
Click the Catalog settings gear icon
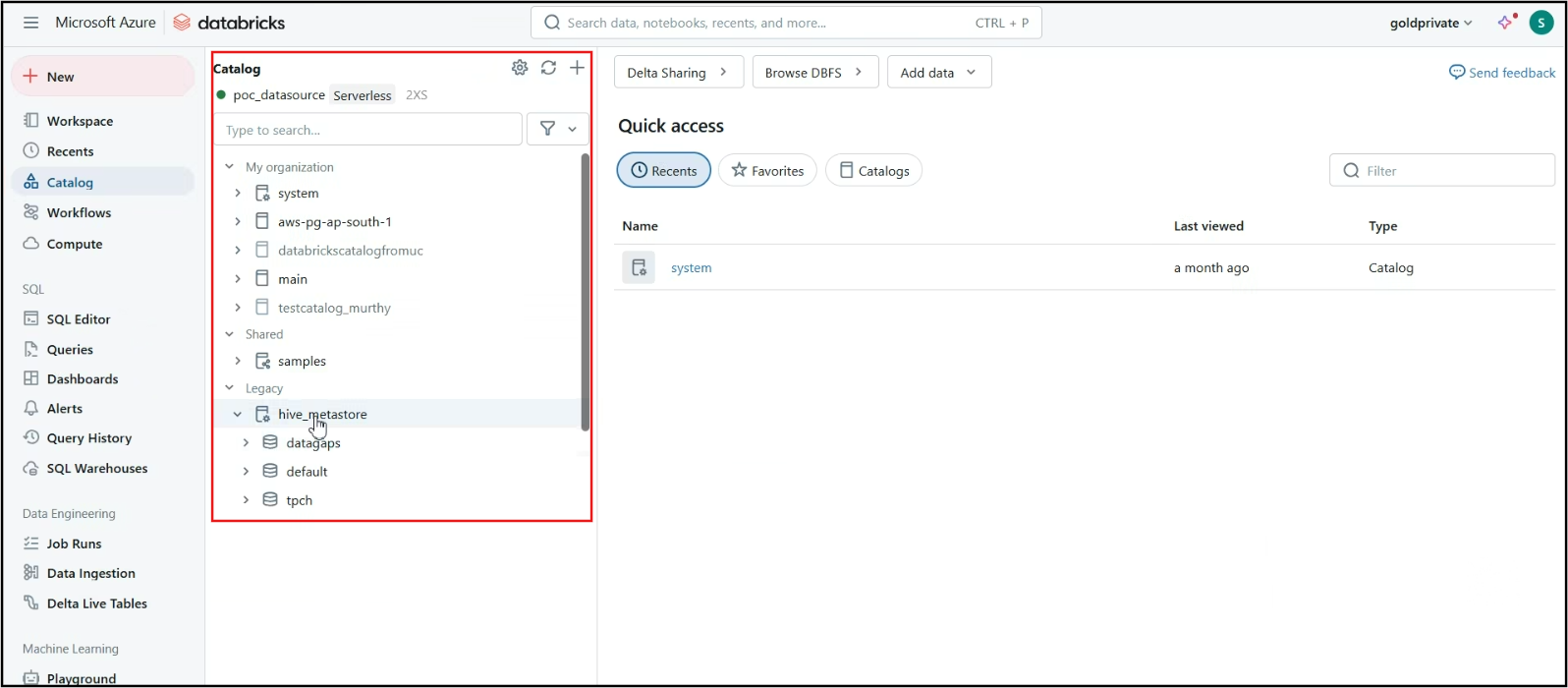click(520, 68)
